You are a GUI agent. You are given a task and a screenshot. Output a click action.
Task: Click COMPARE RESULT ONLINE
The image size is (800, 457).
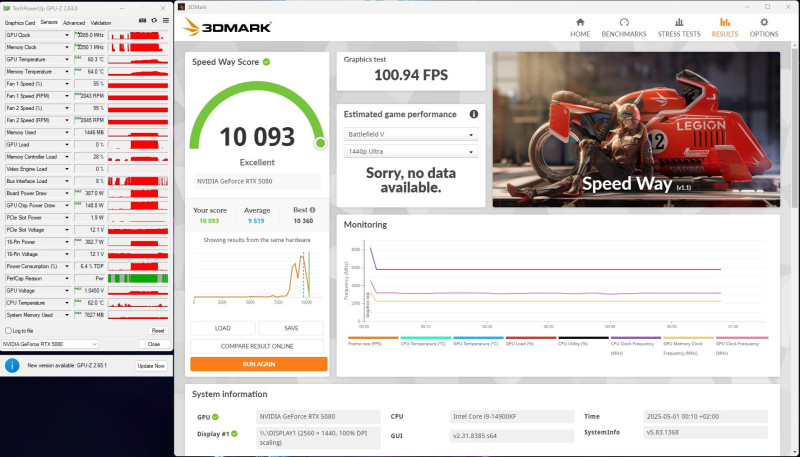click(257, 346)
